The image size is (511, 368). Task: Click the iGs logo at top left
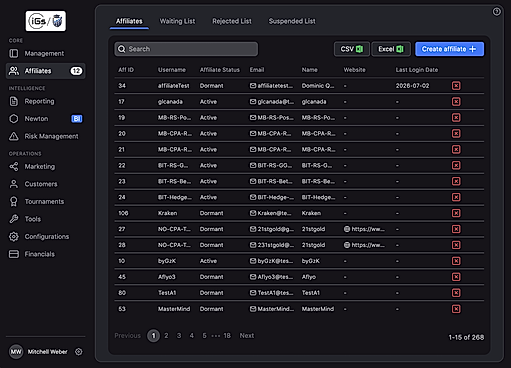pyautogui.click(x=46, y=21)
